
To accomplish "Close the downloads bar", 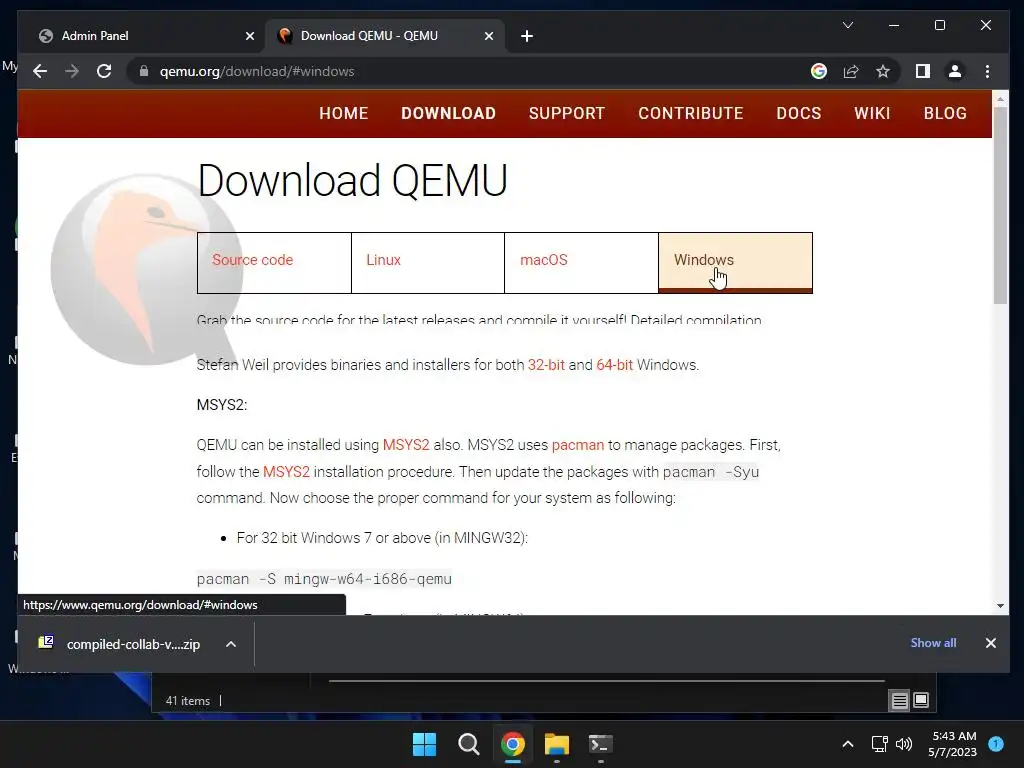I will pos(991,643).
